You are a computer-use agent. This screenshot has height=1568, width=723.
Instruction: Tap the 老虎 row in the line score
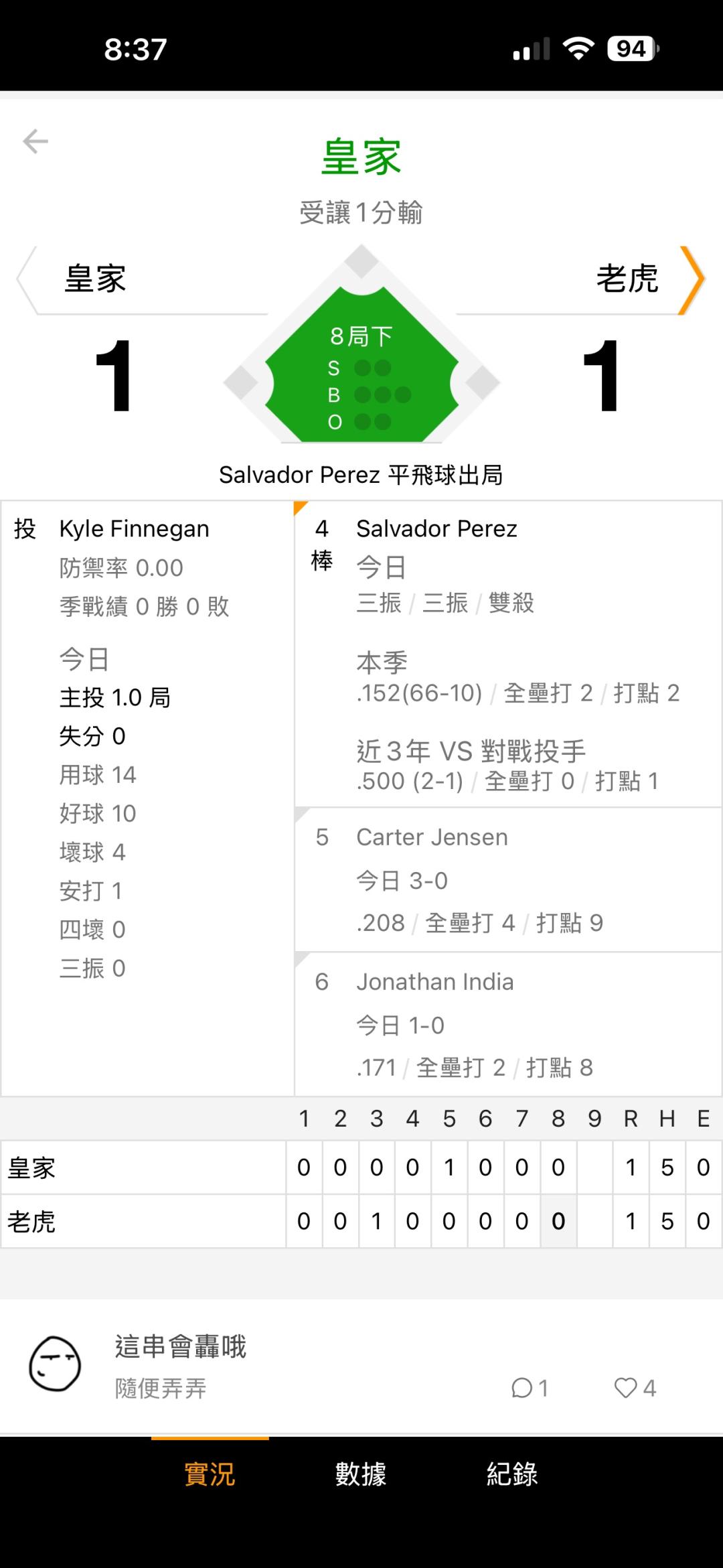coord(31,1222)
